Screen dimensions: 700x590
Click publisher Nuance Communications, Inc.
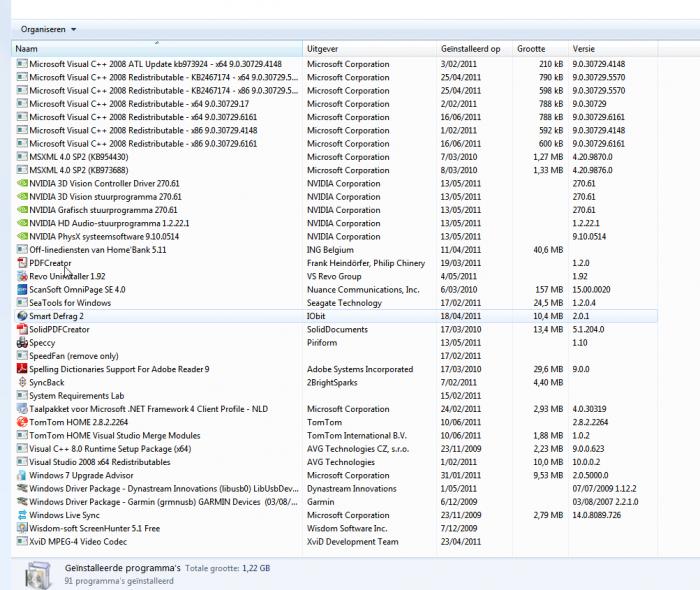pos(363,290)
